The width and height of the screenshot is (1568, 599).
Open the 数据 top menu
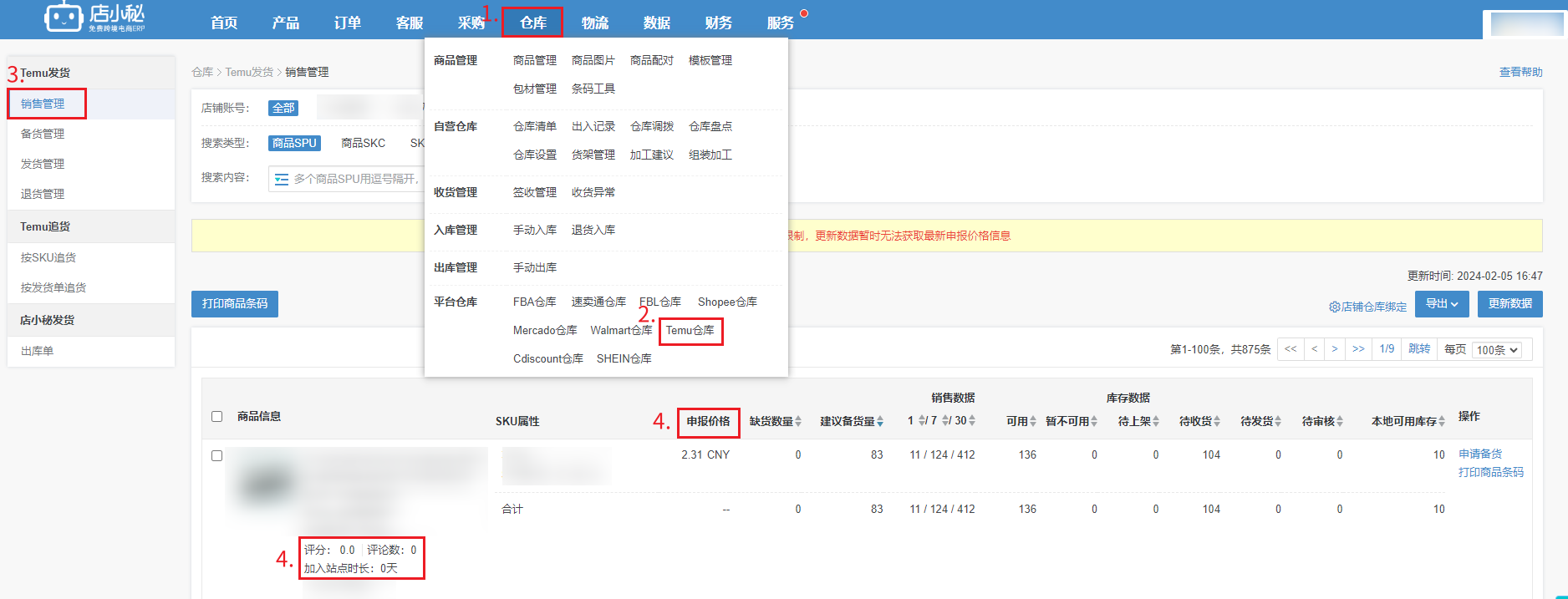[657, 23]
